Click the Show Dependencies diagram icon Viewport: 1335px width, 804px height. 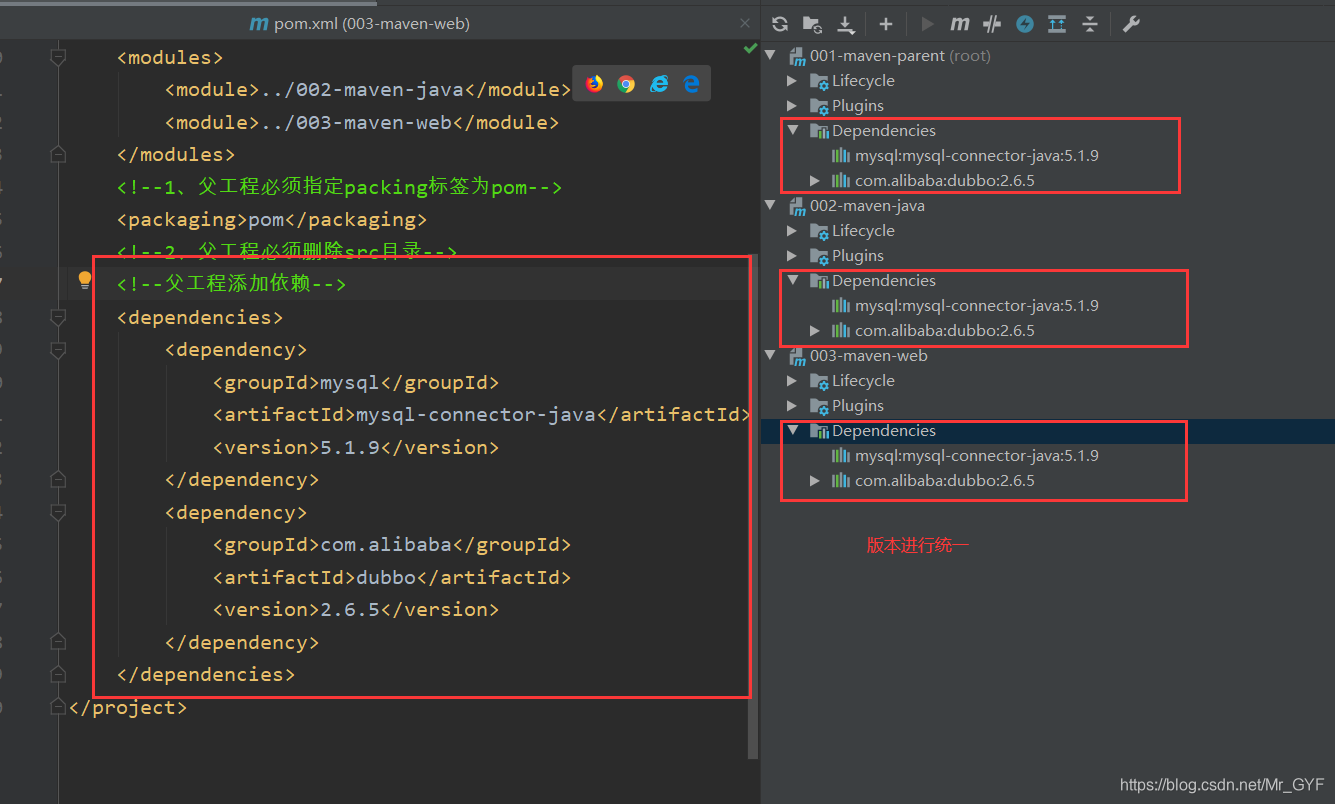tap(1057, 24)
